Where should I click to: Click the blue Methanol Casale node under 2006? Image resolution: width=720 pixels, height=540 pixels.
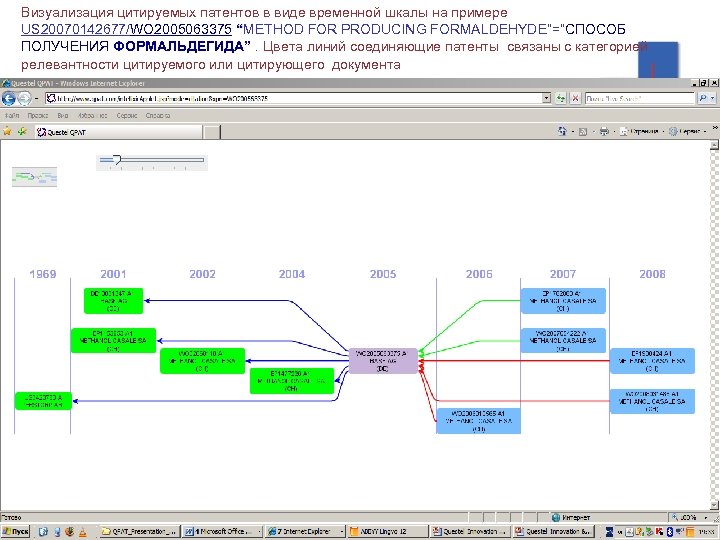pos(478,421)
